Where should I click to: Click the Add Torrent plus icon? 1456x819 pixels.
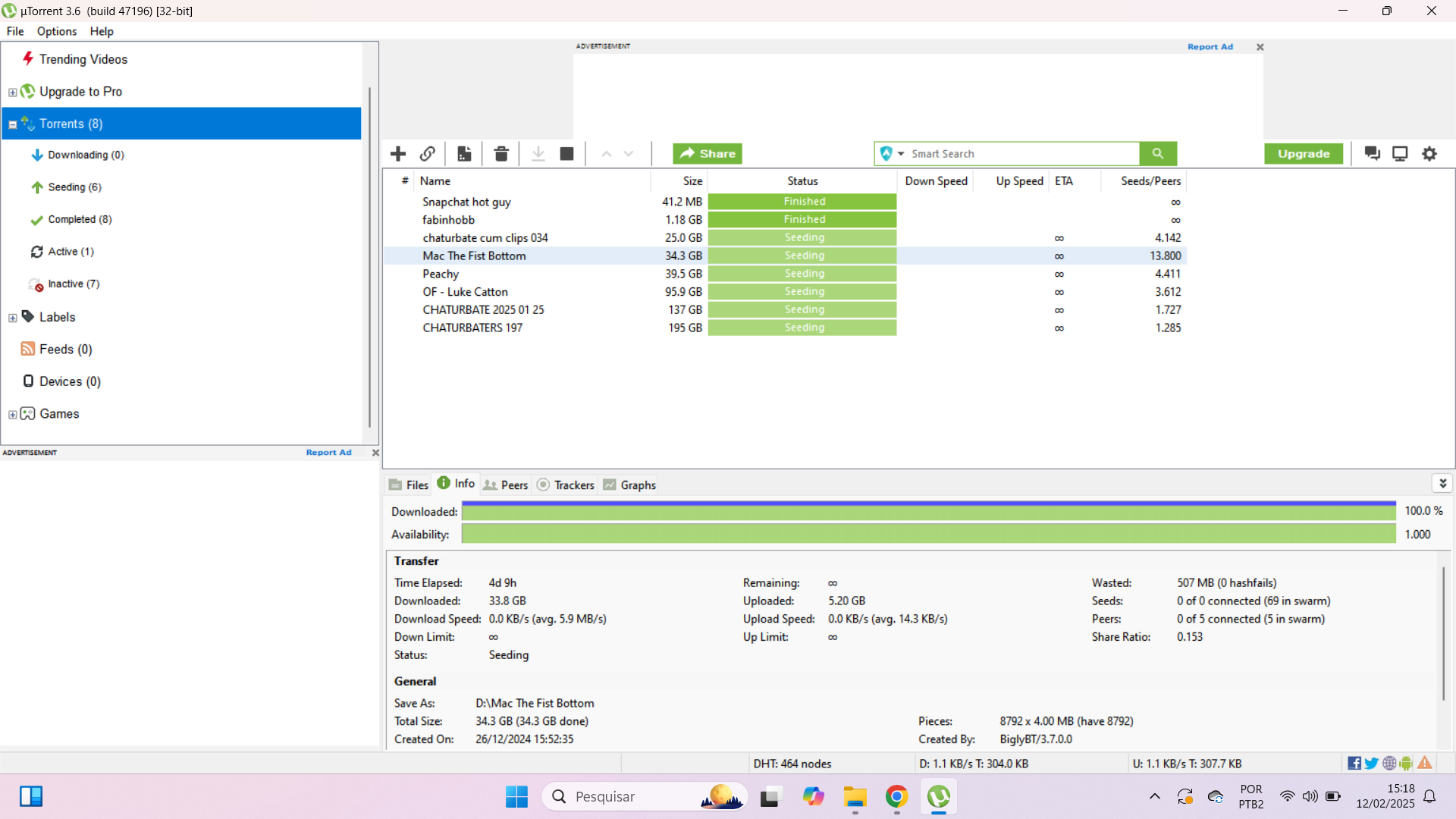click(x=398, y=154)
